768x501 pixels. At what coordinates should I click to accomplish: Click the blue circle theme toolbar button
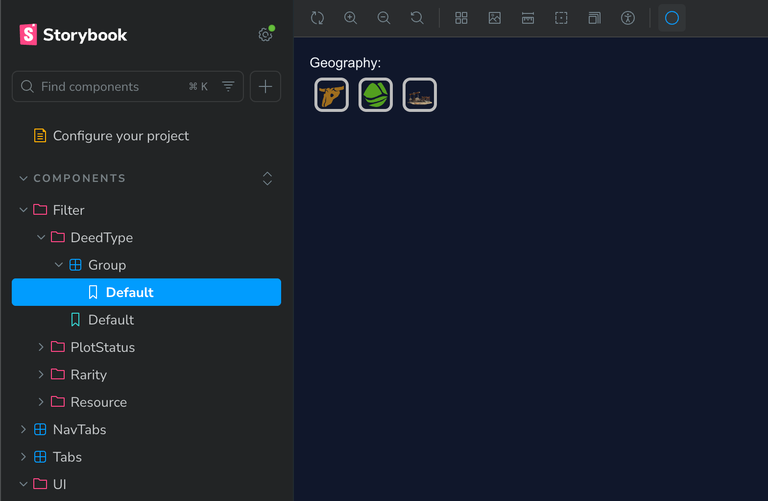click(672, 18)
